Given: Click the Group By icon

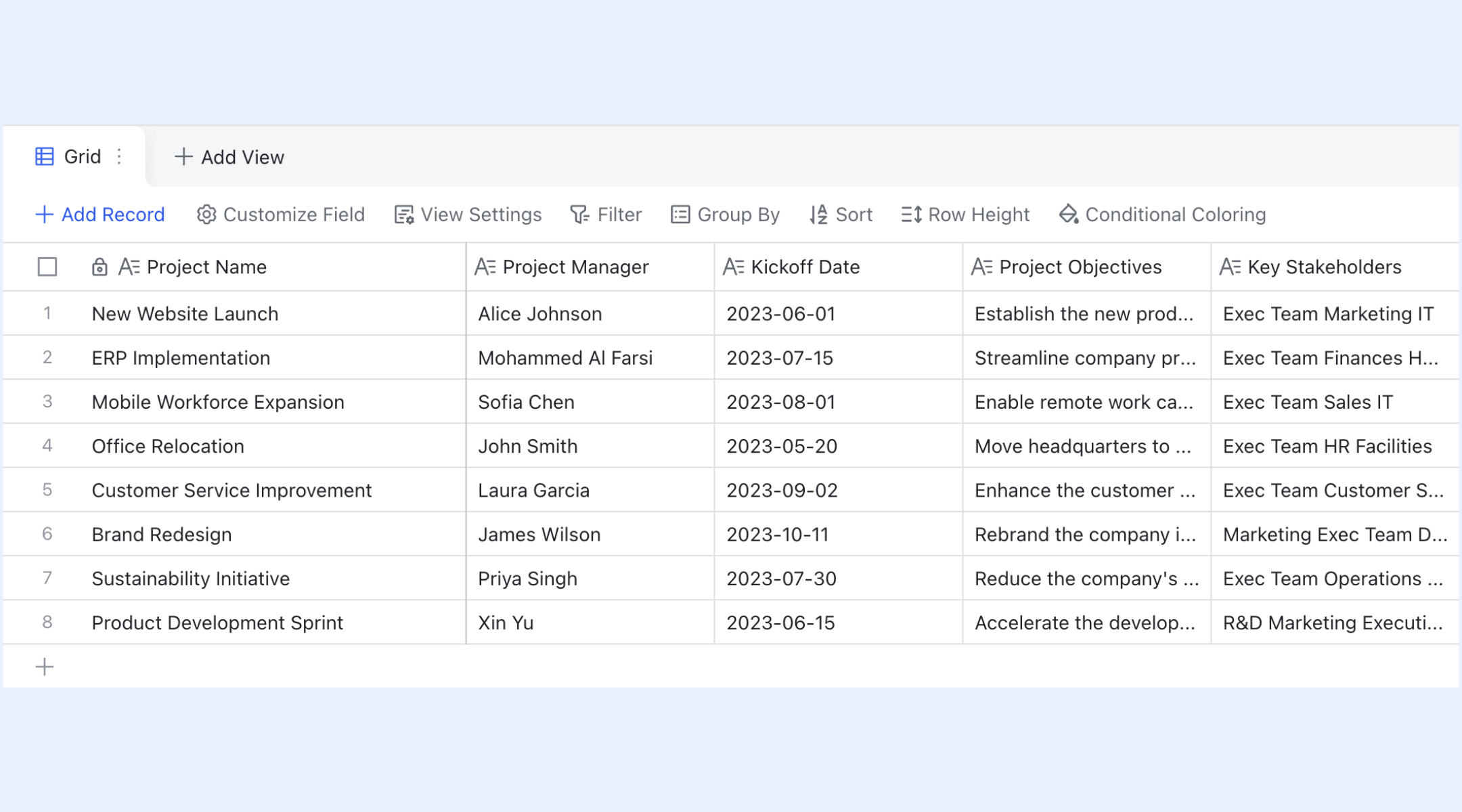Looking at the screenshot, I should 680,215.
